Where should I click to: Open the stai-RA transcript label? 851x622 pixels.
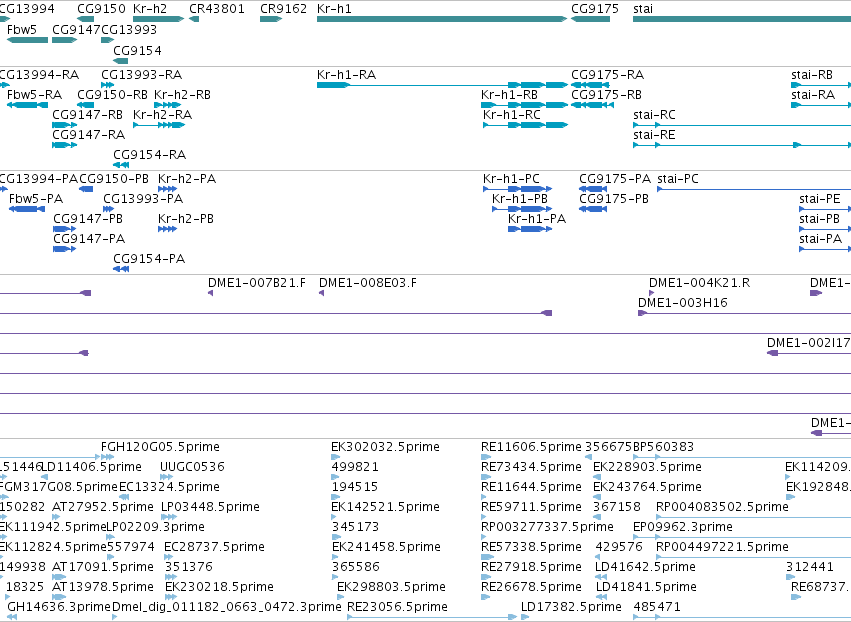pos(813,94)
